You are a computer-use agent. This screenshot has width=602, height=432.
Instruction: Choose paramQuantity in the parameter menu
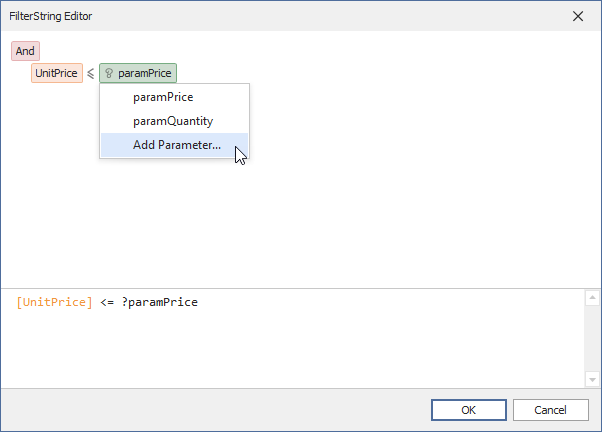tap(173, 121)
